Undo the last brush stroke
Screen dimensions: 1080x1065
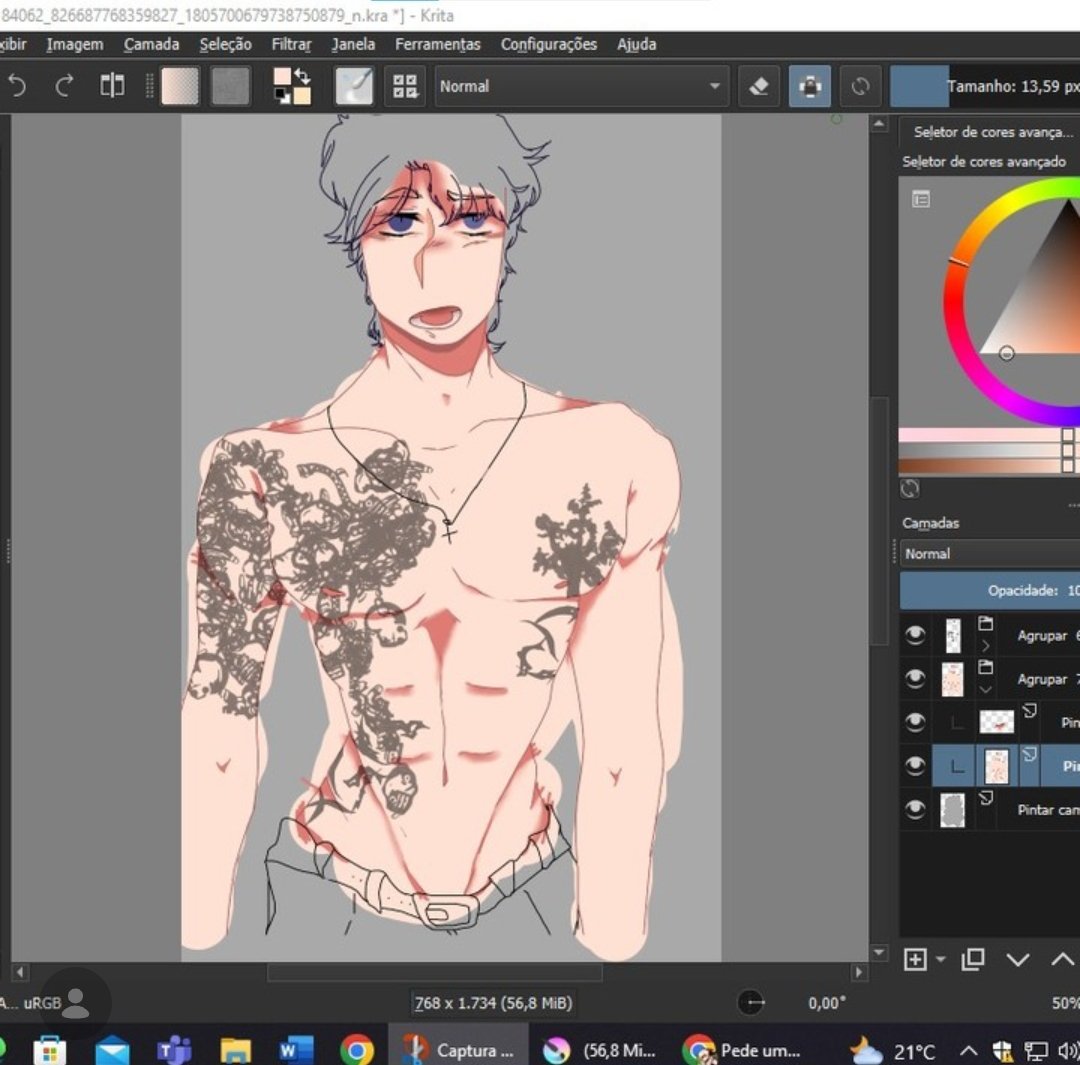[17, 86]
